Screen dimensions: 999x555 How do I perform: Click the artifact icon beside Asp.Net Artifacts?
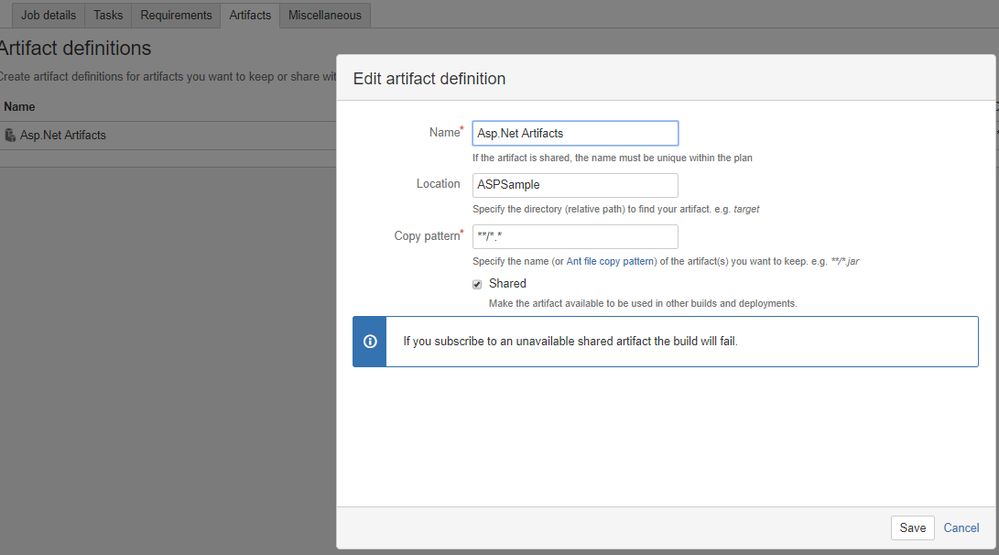[x=10, y=135]
